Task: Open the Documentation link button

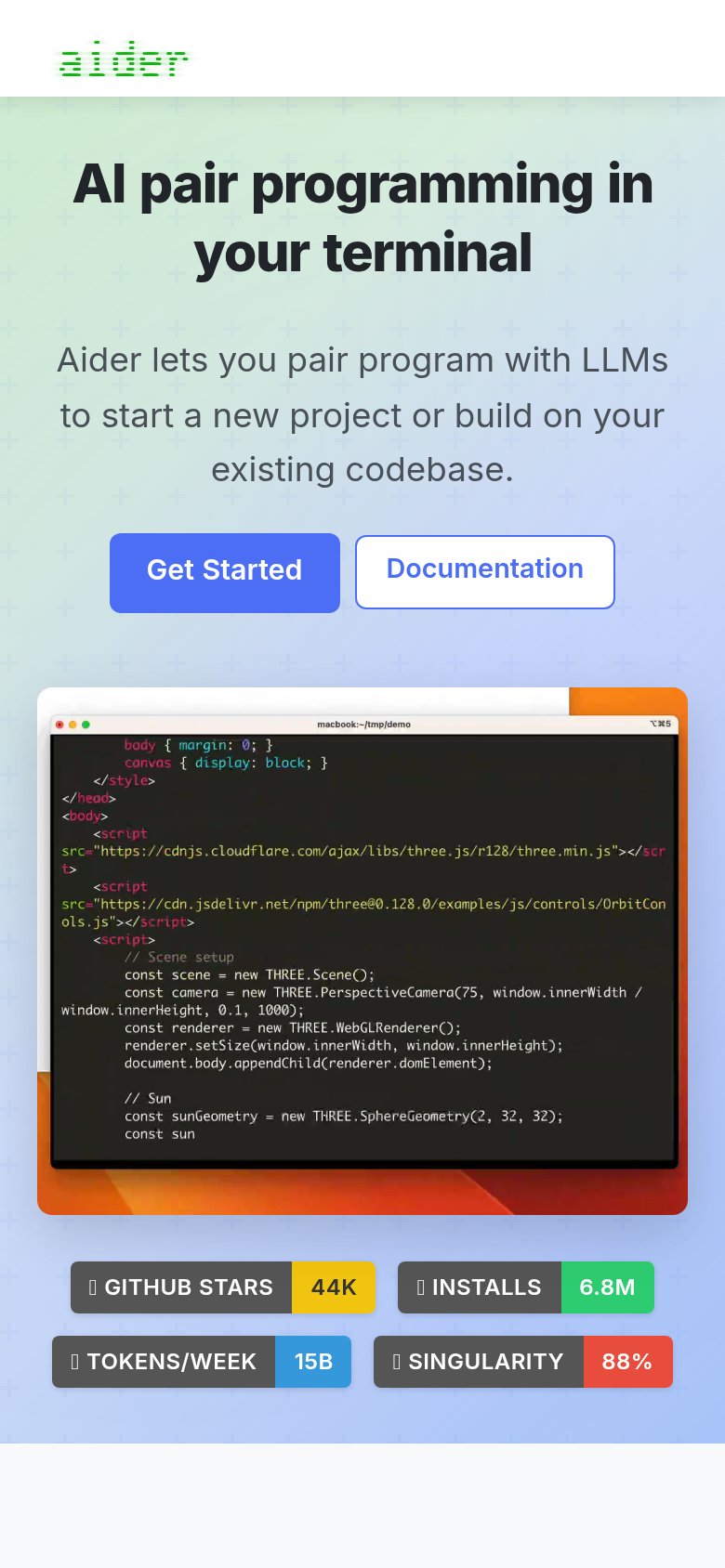Action: pos(485,572)
